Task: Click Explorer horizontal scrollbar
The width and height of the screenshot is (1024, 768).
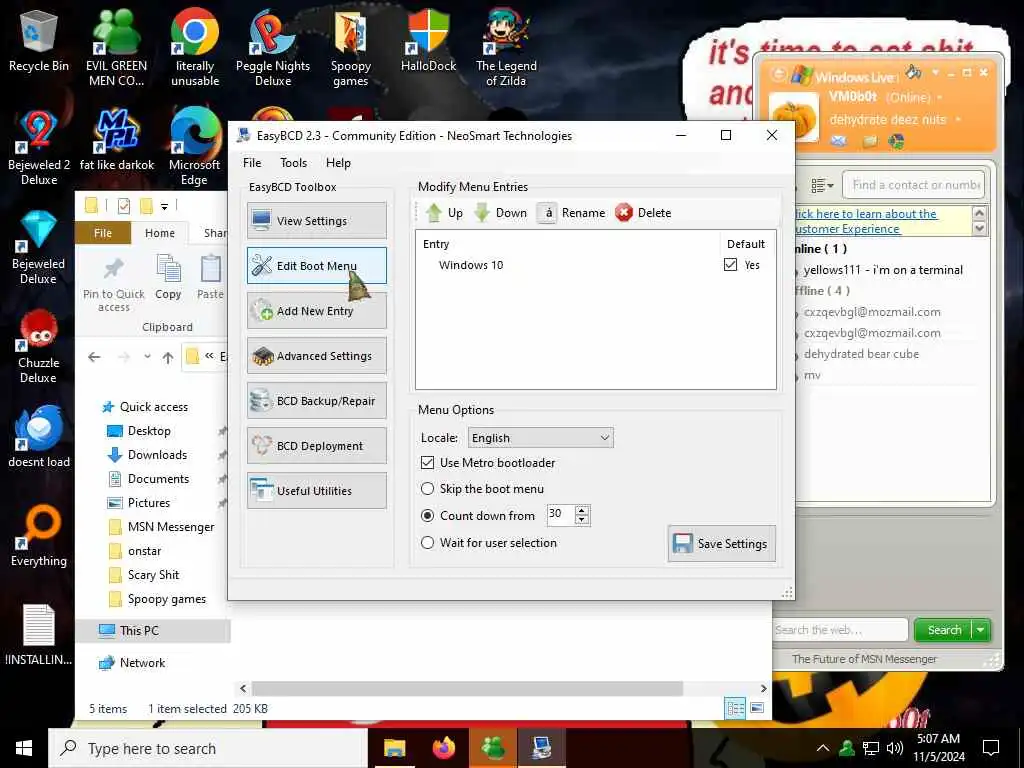Action: click(467, 688)
